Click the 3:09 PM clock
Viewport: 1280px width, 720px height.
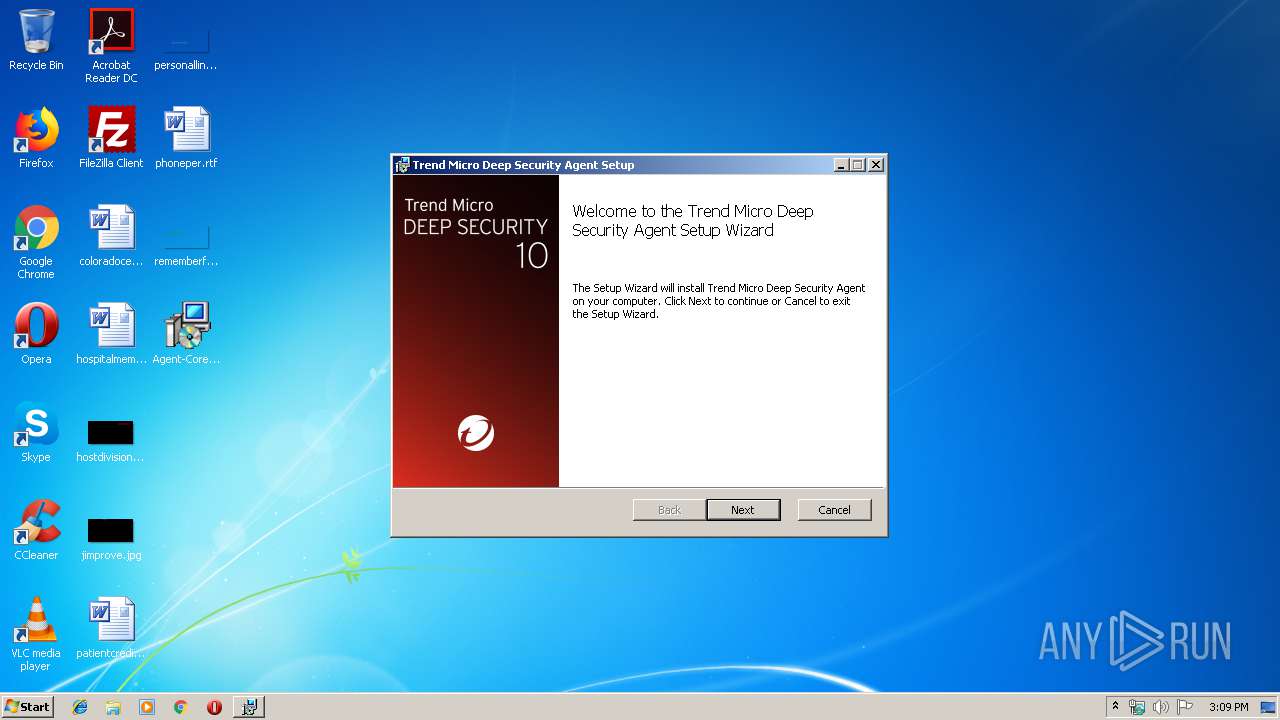(1228, 707)
